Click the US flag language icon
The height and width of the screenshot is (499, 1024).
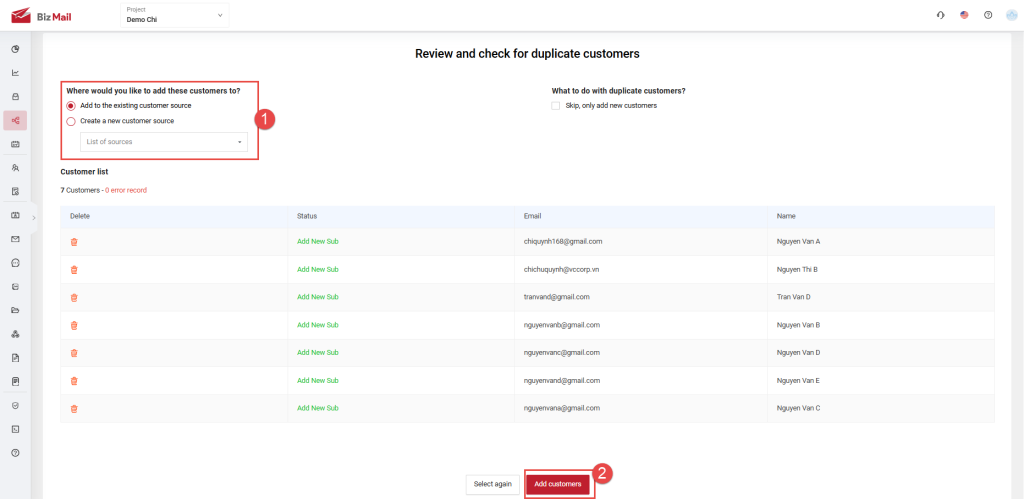pyautogui.click(x=964, y=15)
